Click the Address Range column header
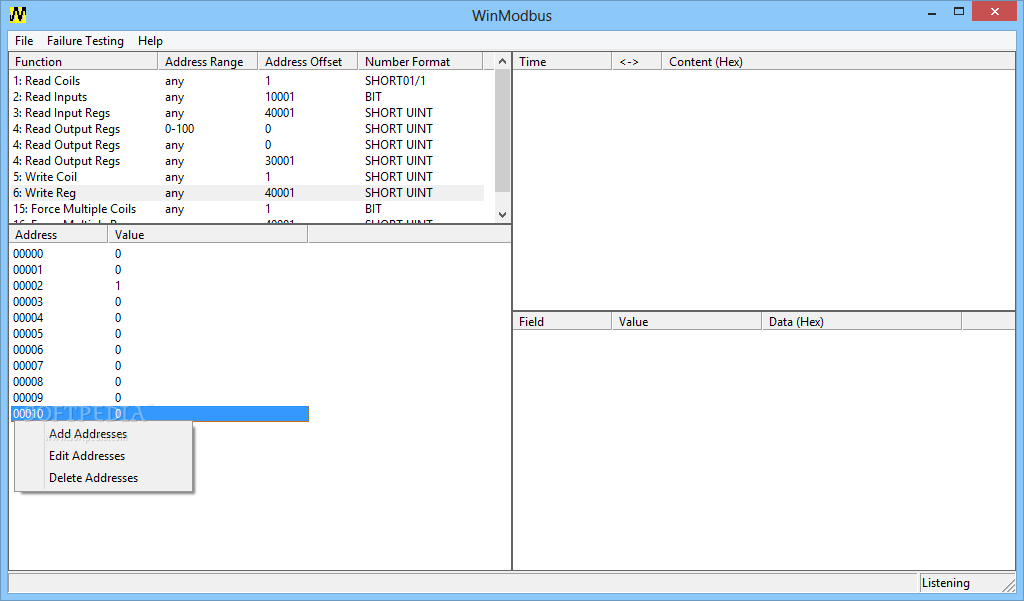The width and height of the screenshot is (1024, 601). [x=208, y=61]
